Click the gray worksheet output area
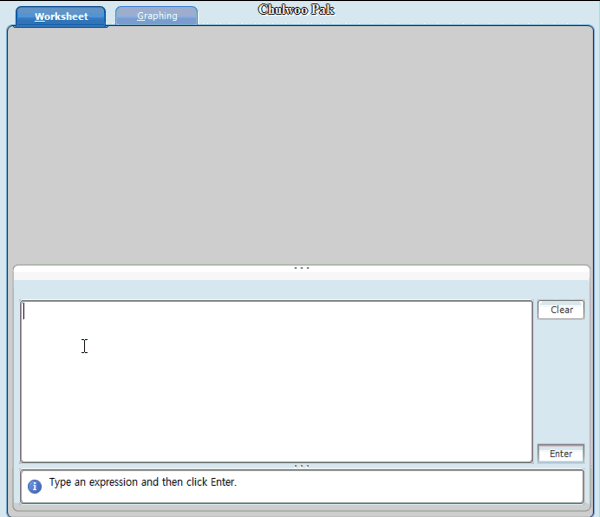 click(301, 145)
